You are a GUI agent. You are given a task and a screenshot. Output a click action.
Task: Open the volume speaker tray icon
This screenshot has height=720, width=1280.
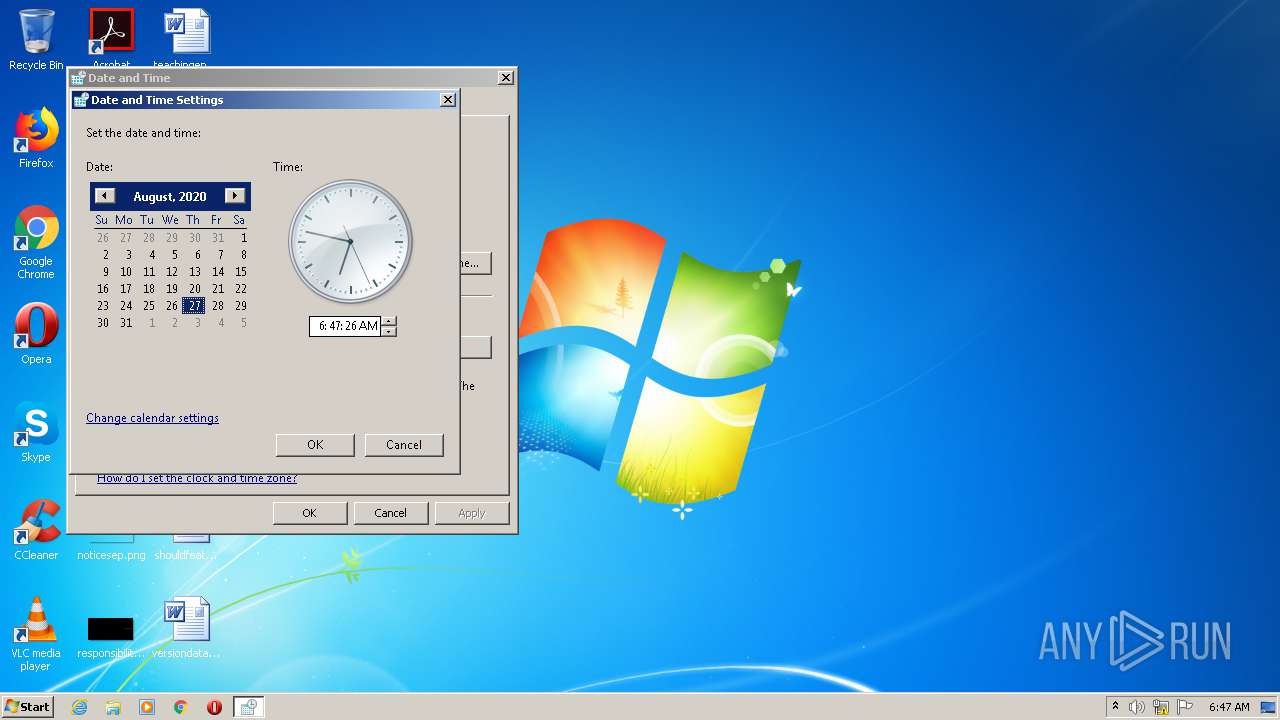[x=1137, y=707]
